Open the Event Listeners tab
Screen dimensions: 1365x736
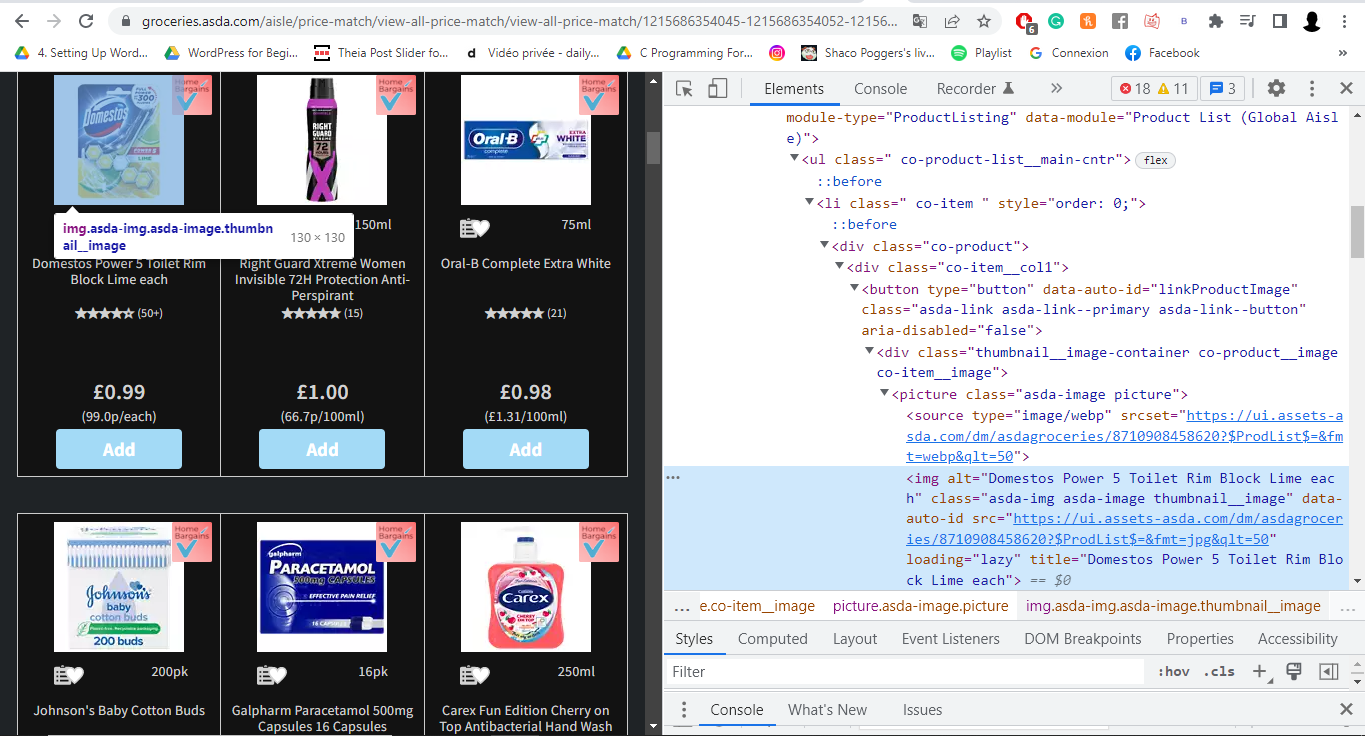pyautogui.click(x=950, y=639)
